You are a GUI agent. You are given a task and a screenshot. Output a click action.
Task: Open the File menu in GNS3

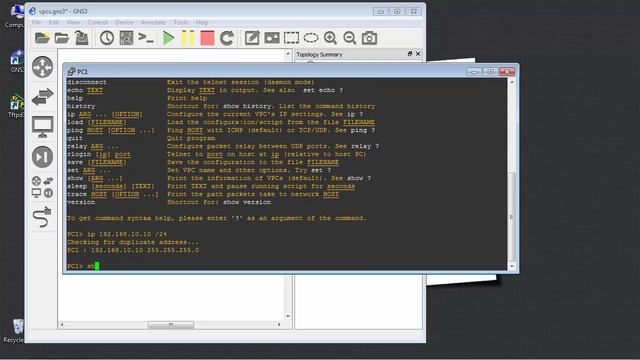pyautogui.click(x=37, y=22)
